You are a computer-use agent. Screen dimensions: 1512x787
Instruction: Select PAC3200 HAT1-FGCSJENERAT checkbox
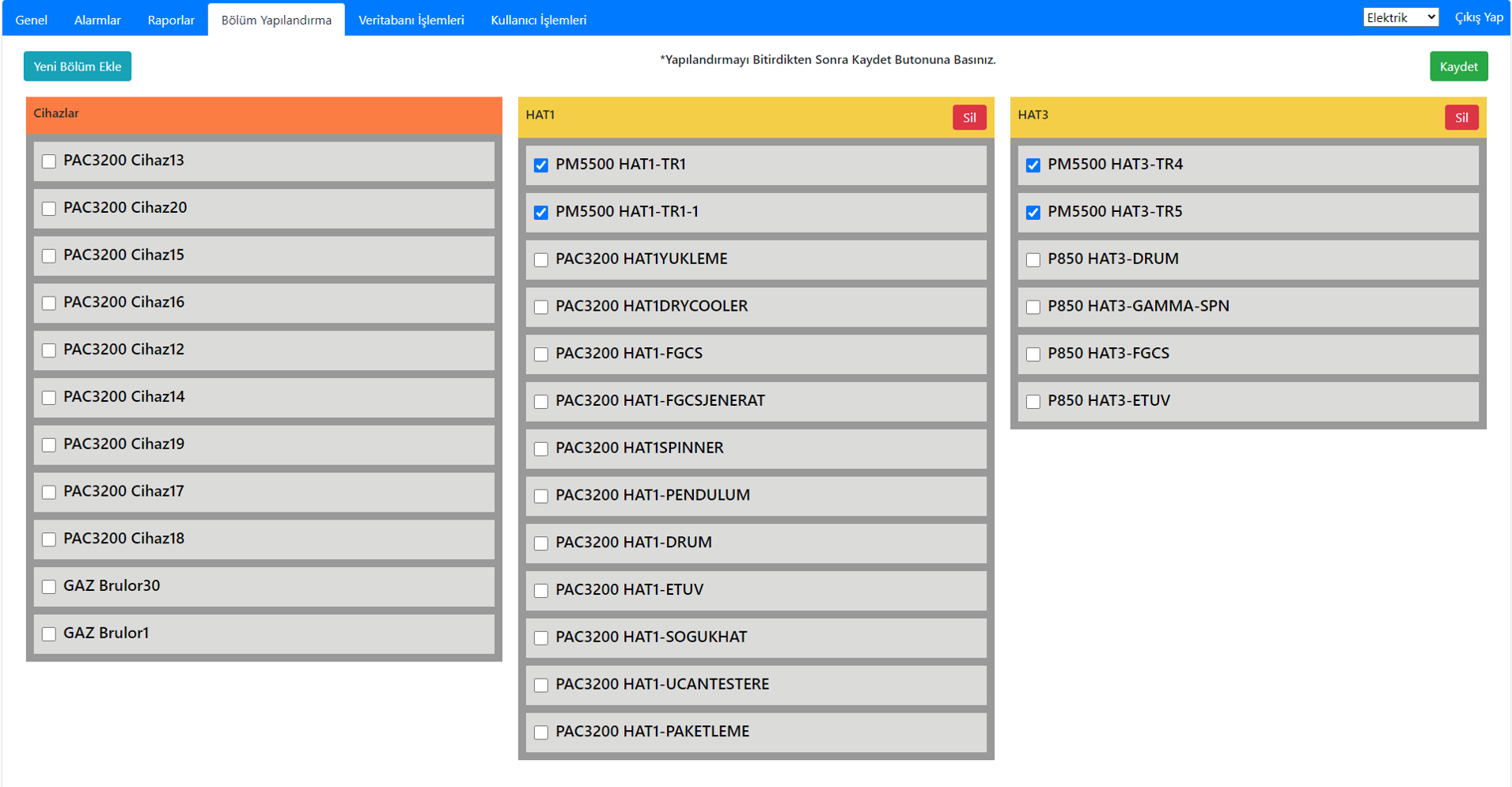point(541,402)
